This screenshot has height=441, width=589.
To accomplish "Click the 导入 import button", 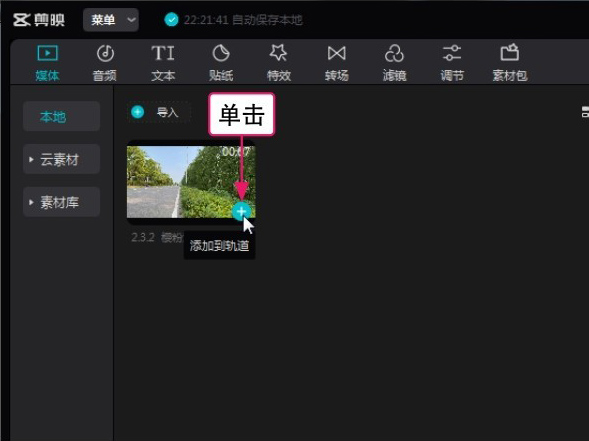I will [x=159, y=112].
